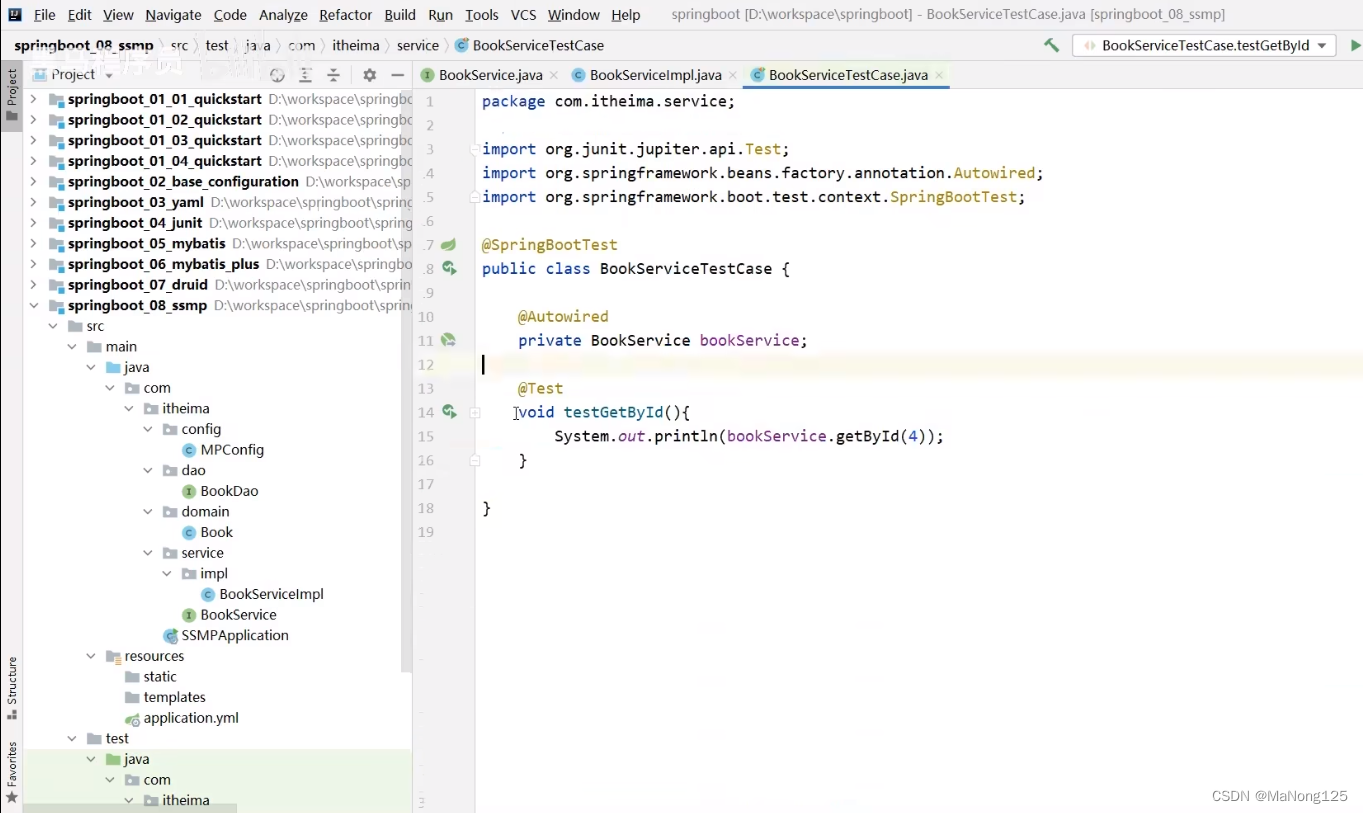Click the service breadcrumb in the navigation bar
The width and height of the screenshot is (1363, 813).
417,45
